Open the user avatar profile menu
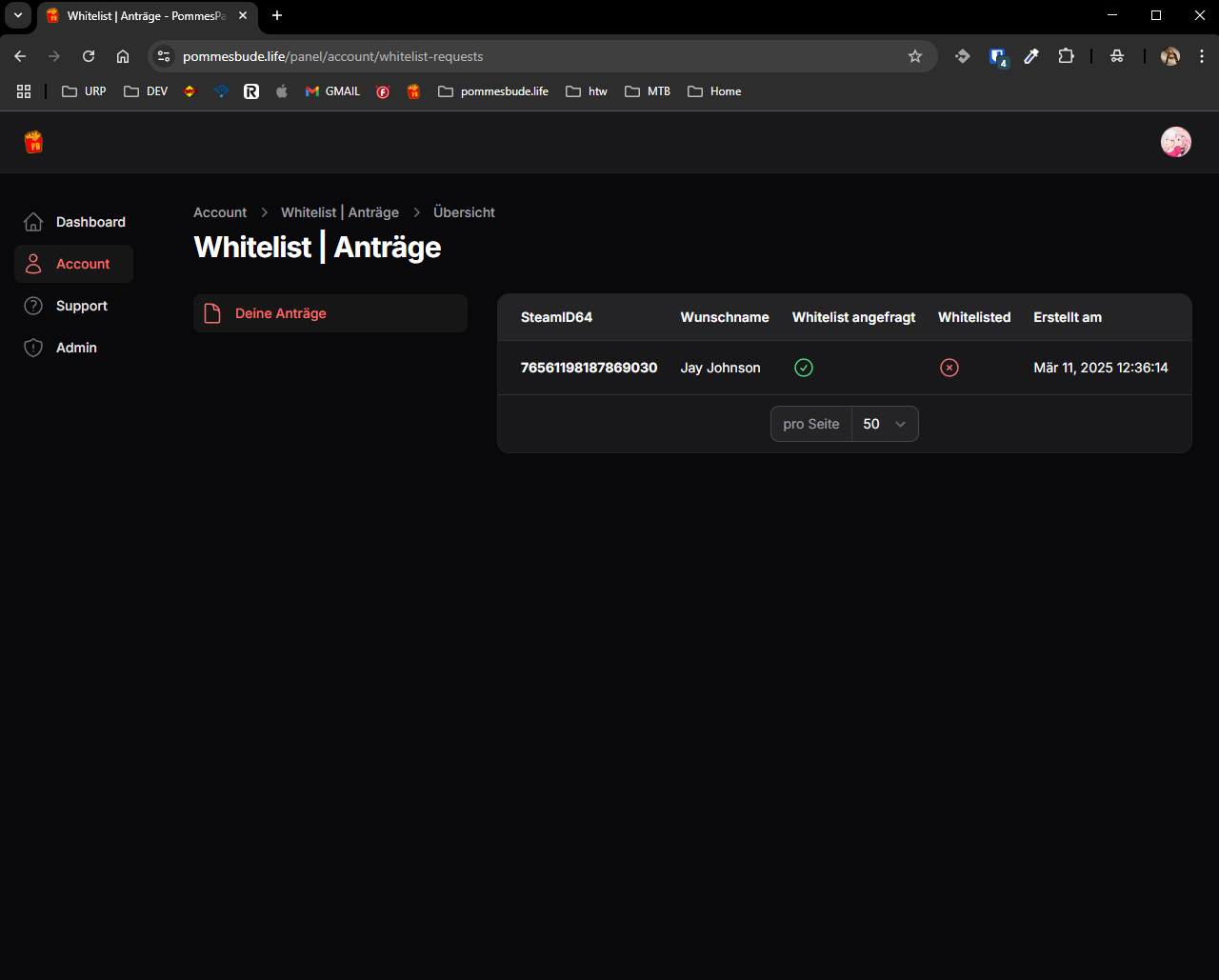This screenshot has height=980, width=1219. 1175,142
